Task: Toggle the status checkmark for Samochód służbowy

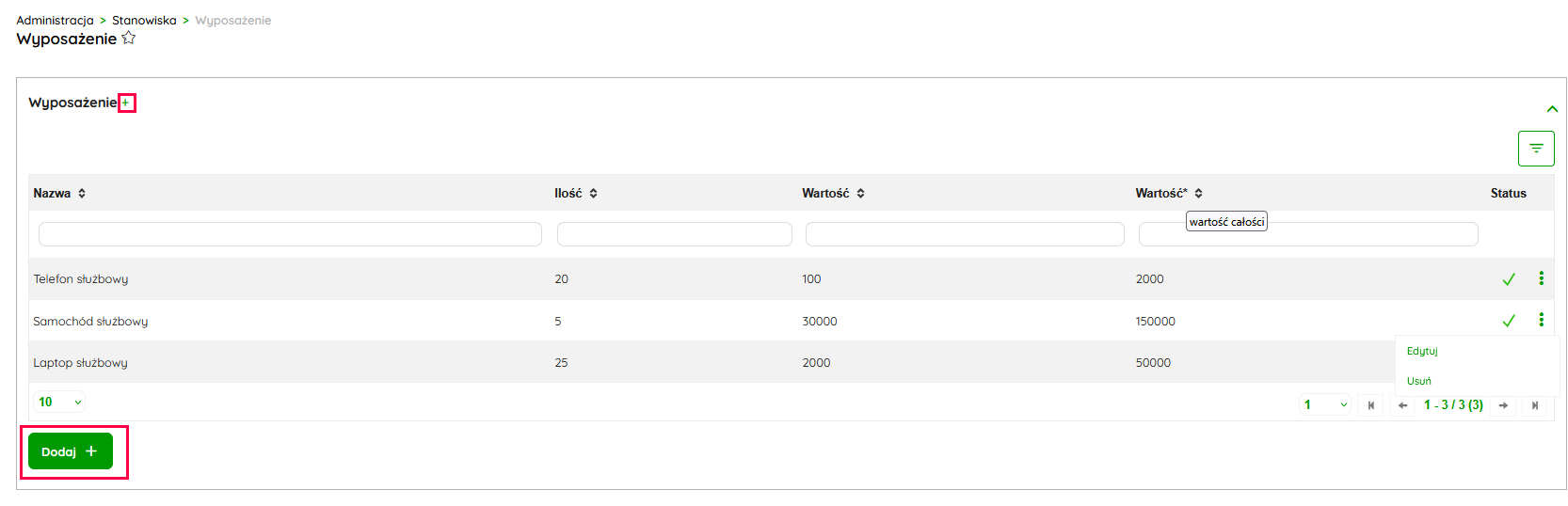Action: [x=1509, y=321]
